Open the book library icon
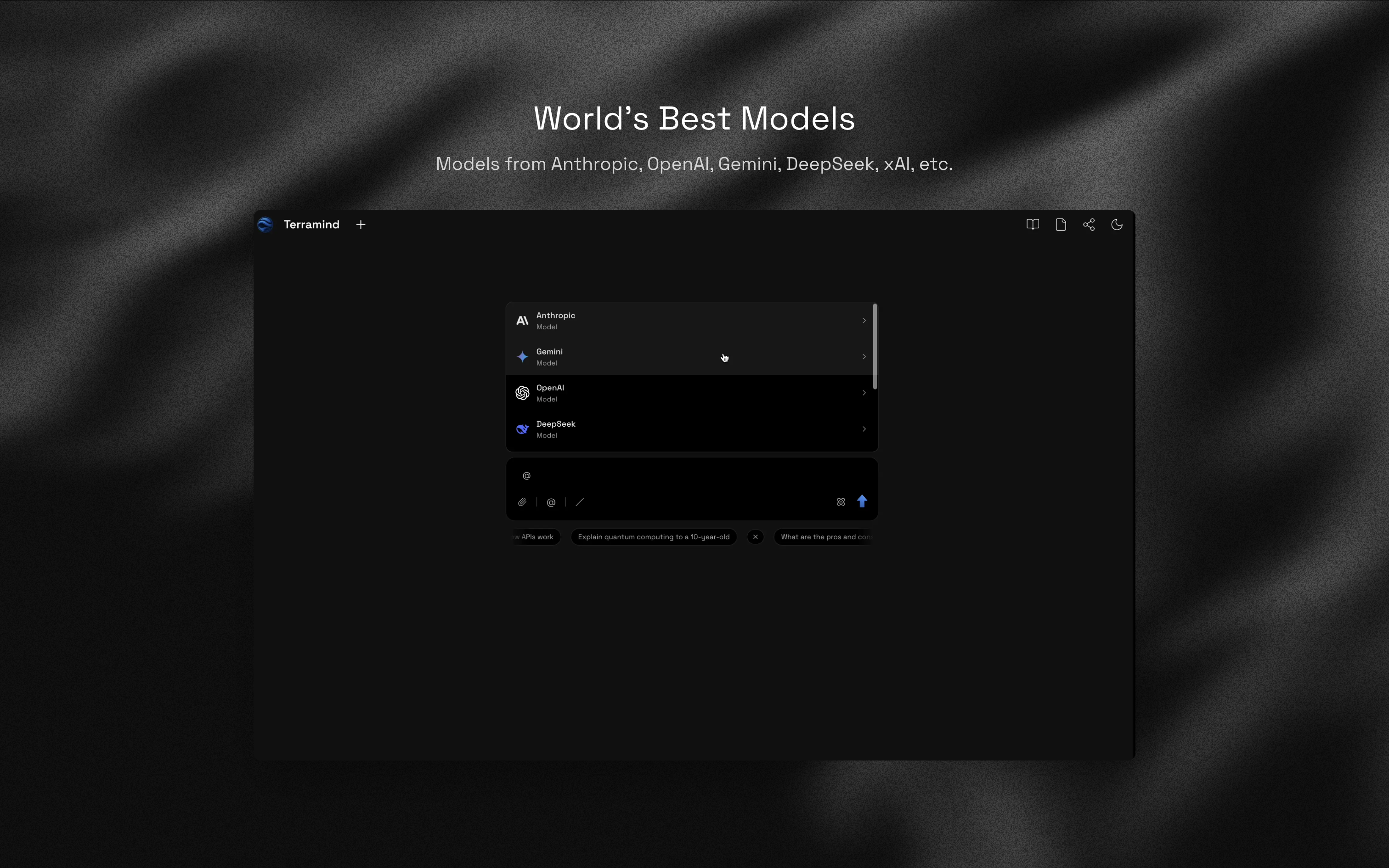Viewport: 1389px width, 868px height. click(1032, 225)
